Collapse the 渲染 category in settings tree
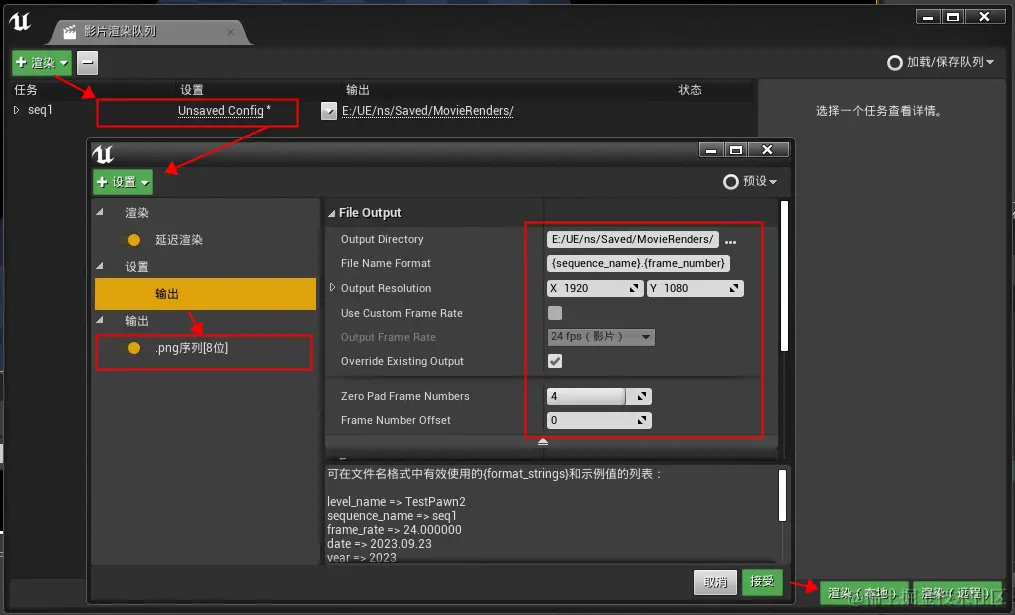Viewport: 1015px width, 615px height. tap(100, 212)
